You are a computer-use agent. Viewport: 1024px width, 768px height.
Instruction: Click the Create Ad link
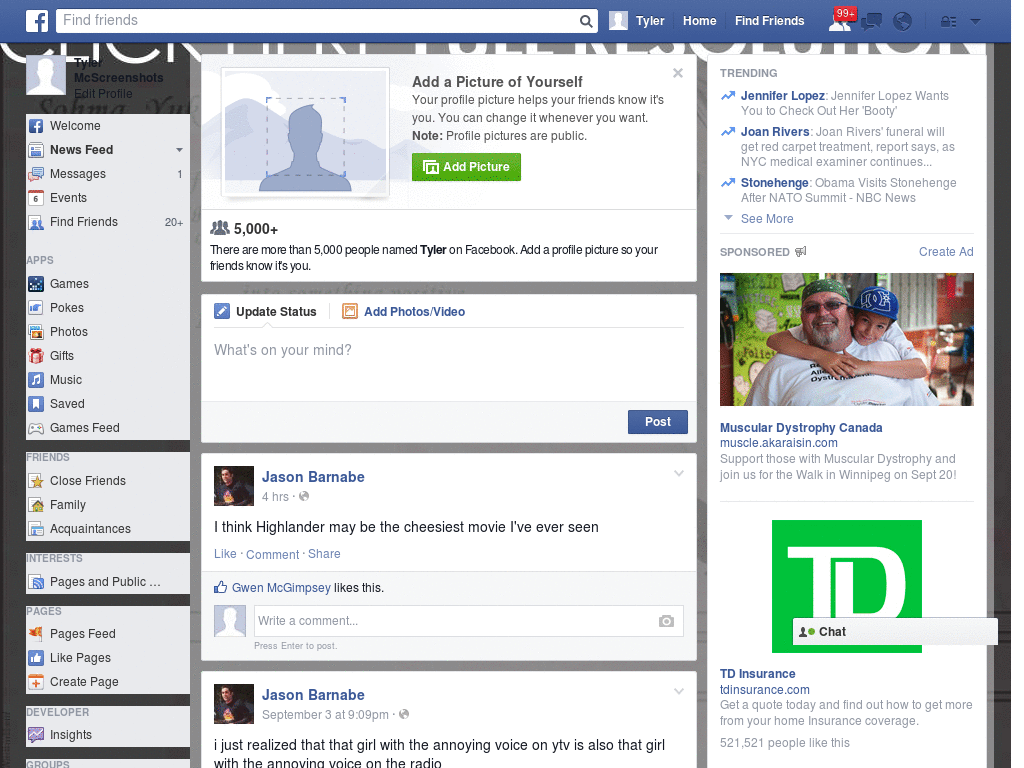(x=946, y=252)
